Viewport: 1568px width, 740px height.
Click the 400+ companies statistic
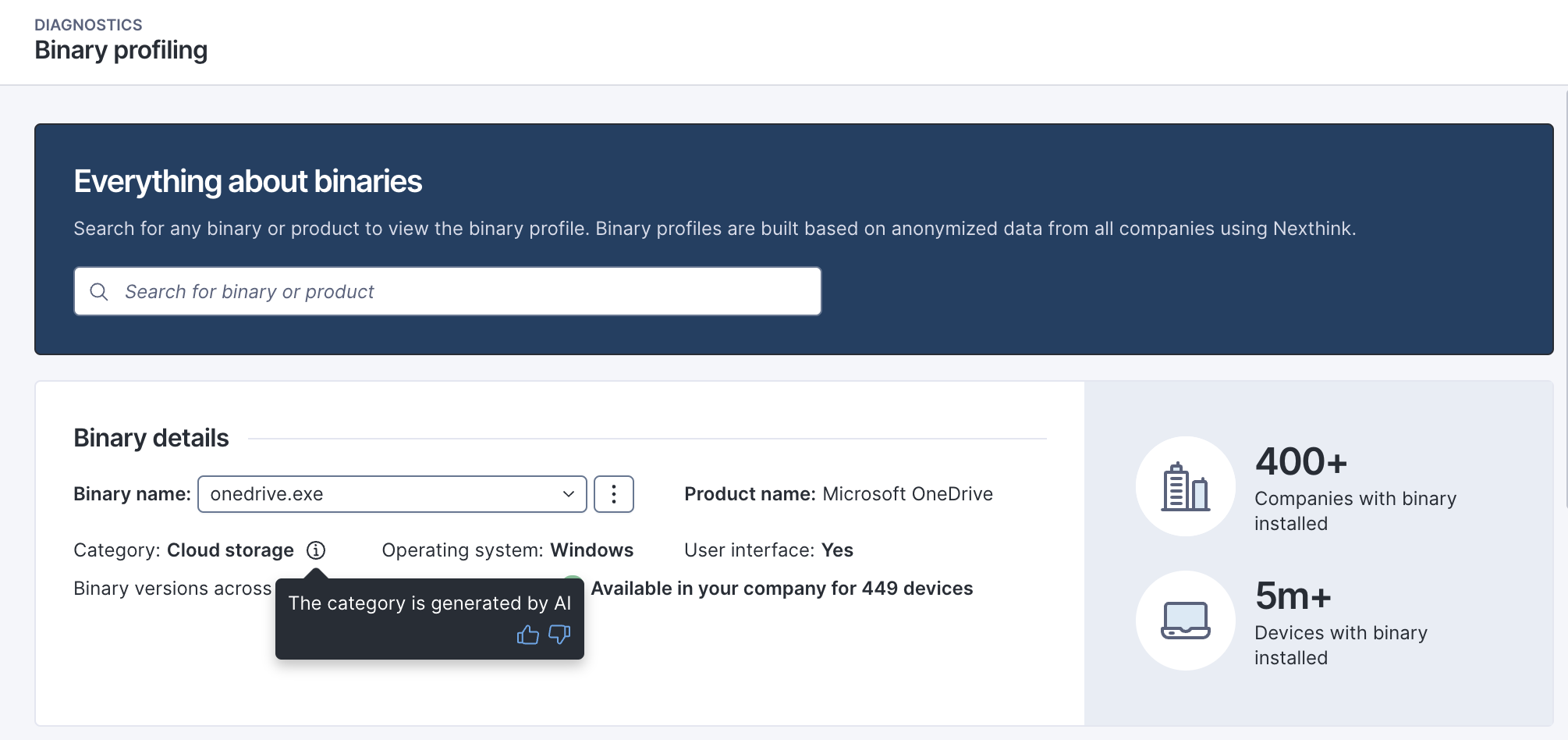click(1301, 461)
